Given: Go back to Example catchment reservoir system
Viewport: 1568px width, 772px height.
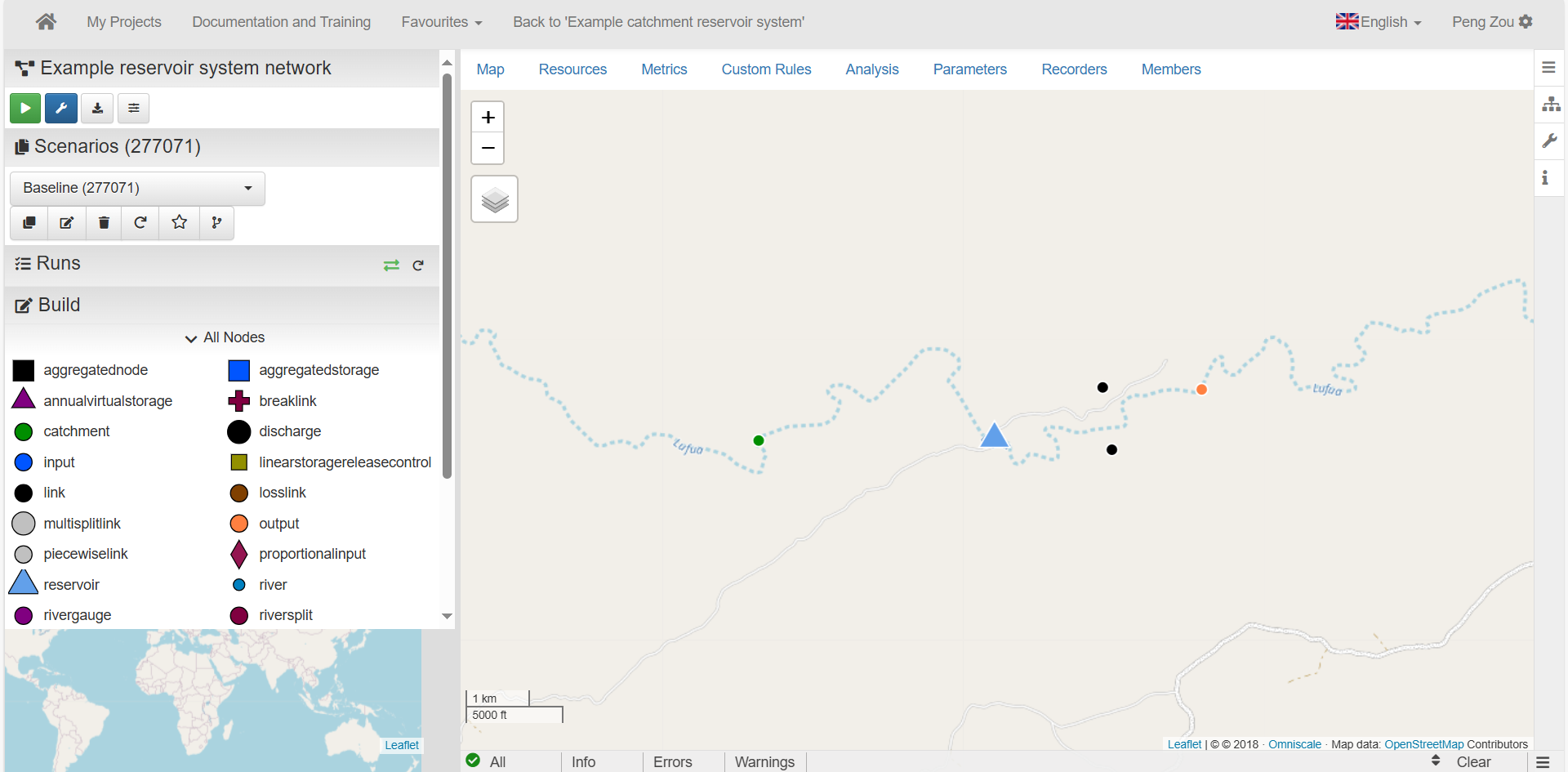Looking at the screenshot, I should point(658,22).
